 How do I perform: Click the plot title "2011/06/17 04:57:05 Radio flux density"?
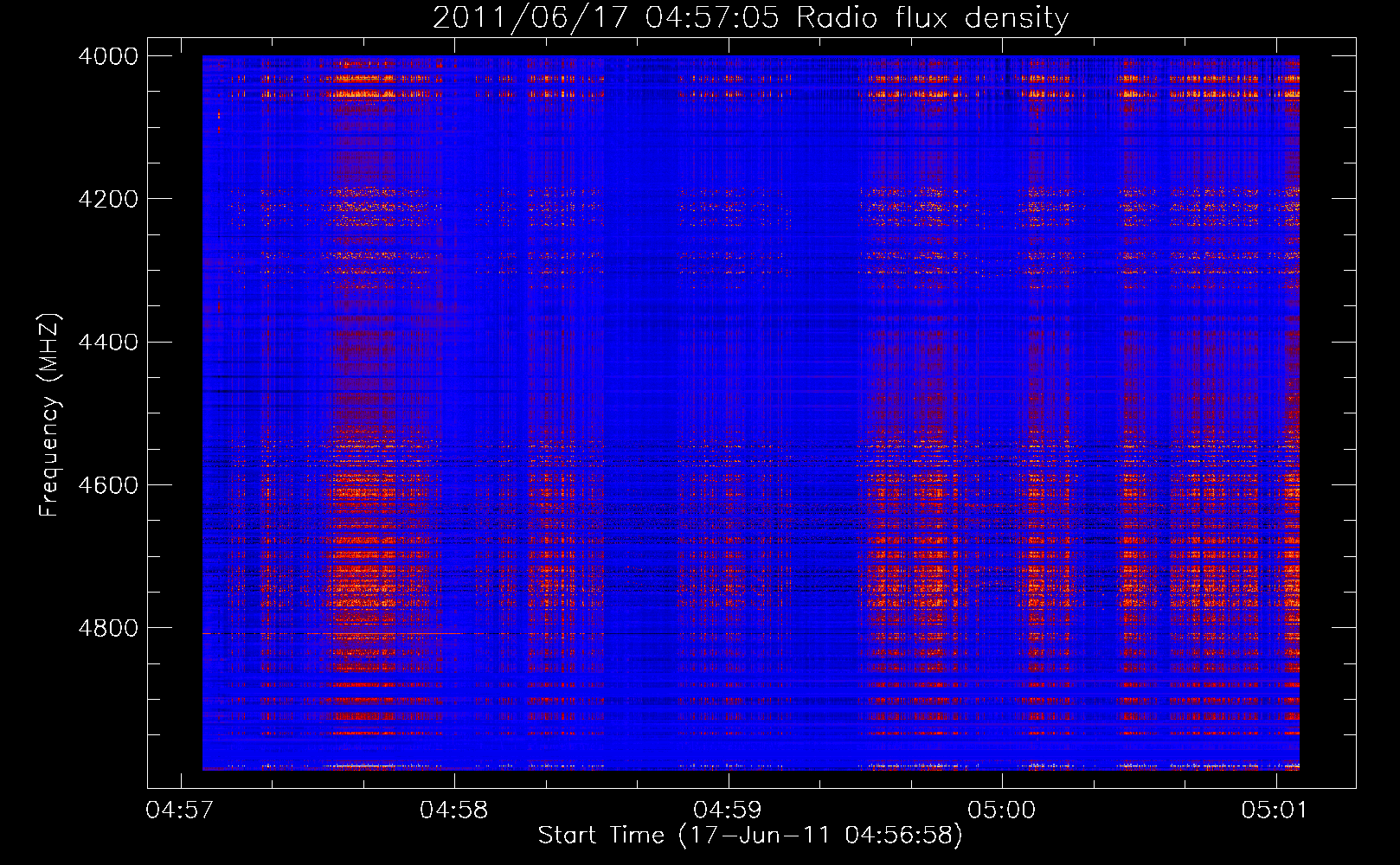(x=750, y=17)
